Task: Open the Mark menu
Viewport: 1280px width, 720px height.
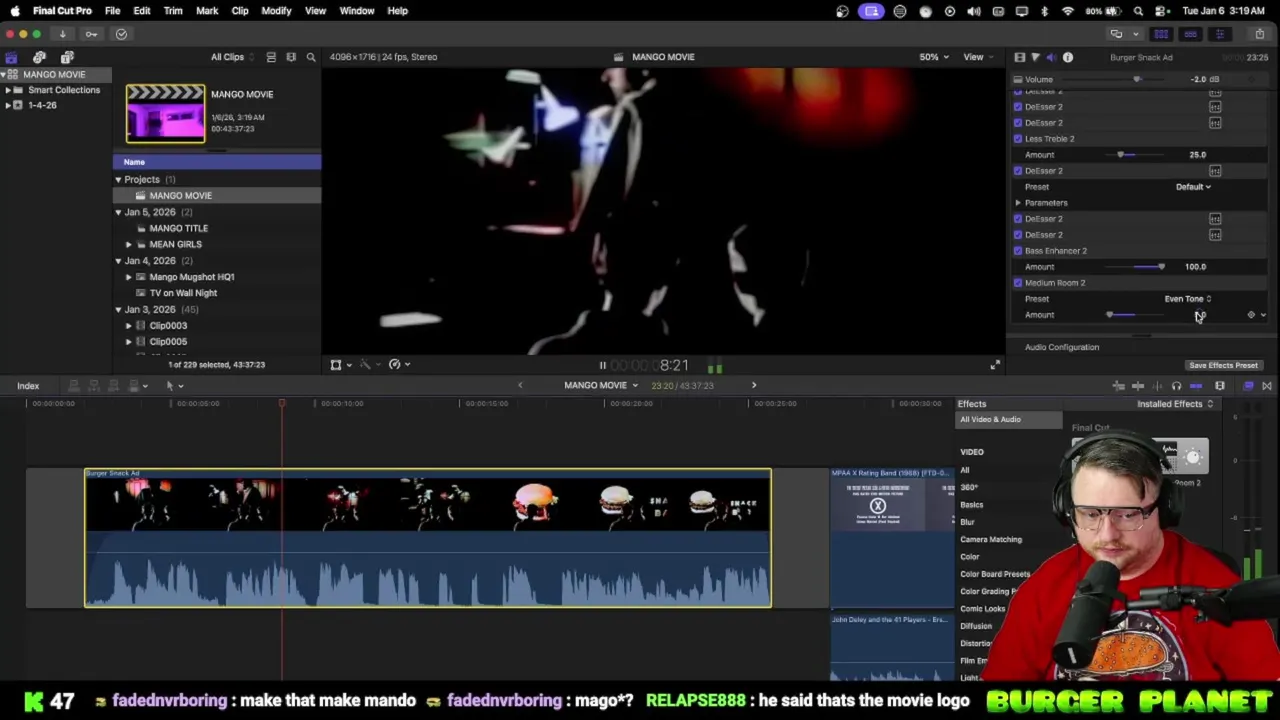Action: (x=207, y=11)
